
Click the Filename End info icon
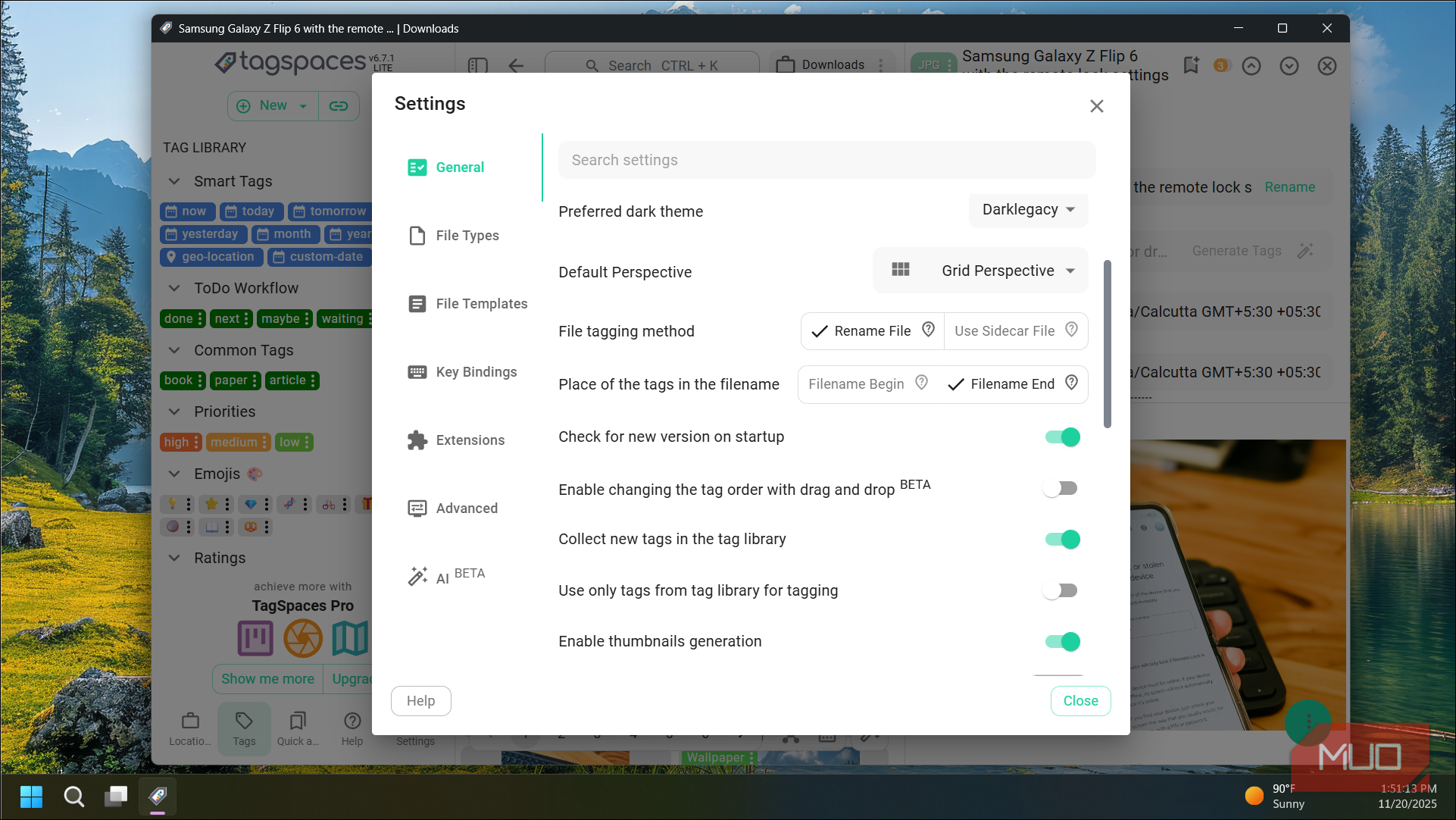pyautogui.click(x=1071, y=383)
